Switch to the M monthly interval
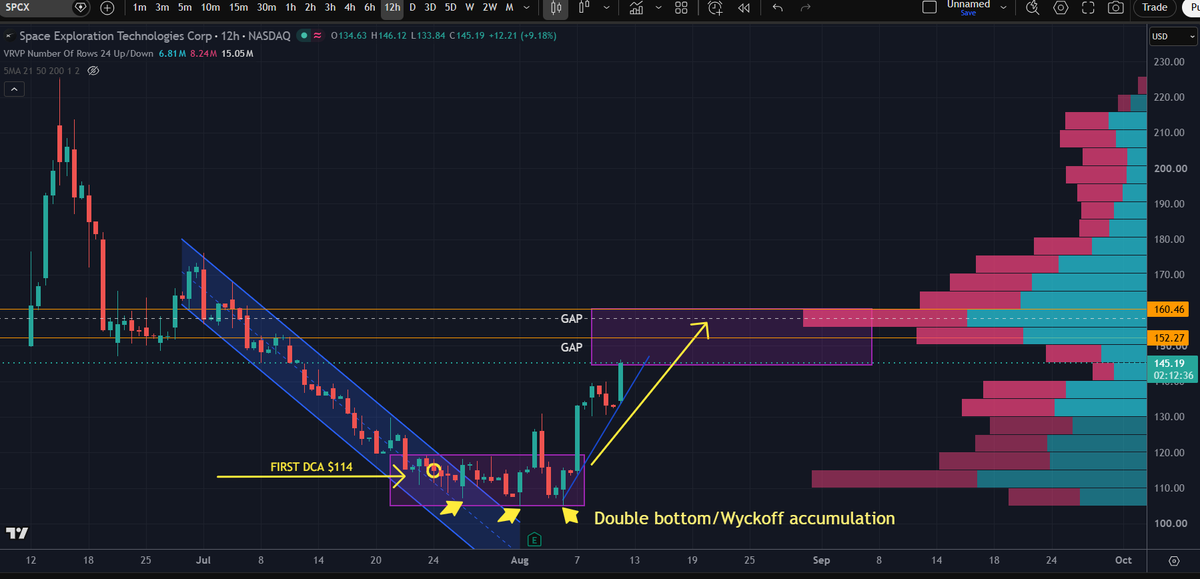1200x579 pixels. point(509,7)
